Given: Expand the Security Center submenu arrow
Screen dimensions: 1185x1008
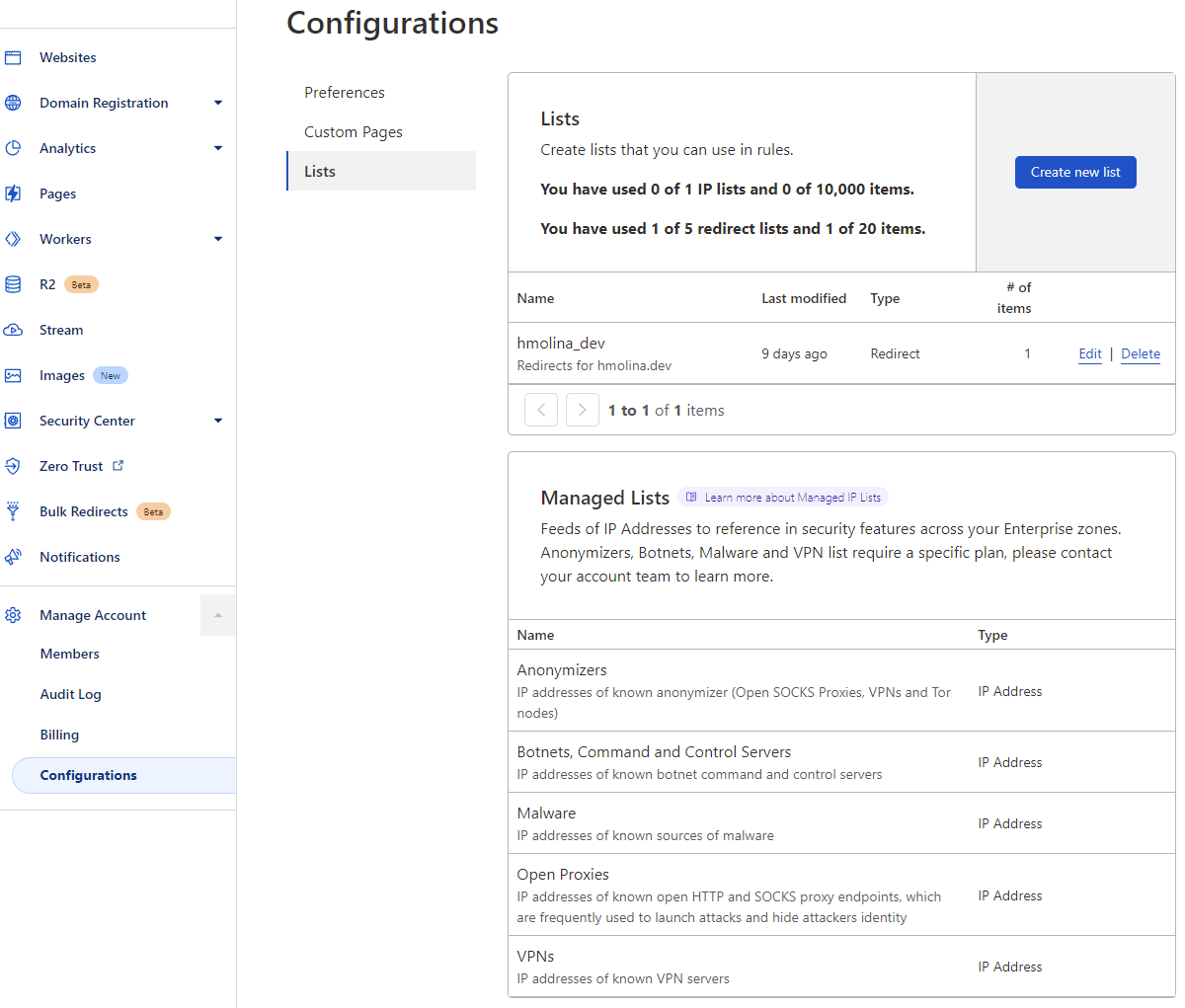Looking at the screenshot, I should 218,421.
